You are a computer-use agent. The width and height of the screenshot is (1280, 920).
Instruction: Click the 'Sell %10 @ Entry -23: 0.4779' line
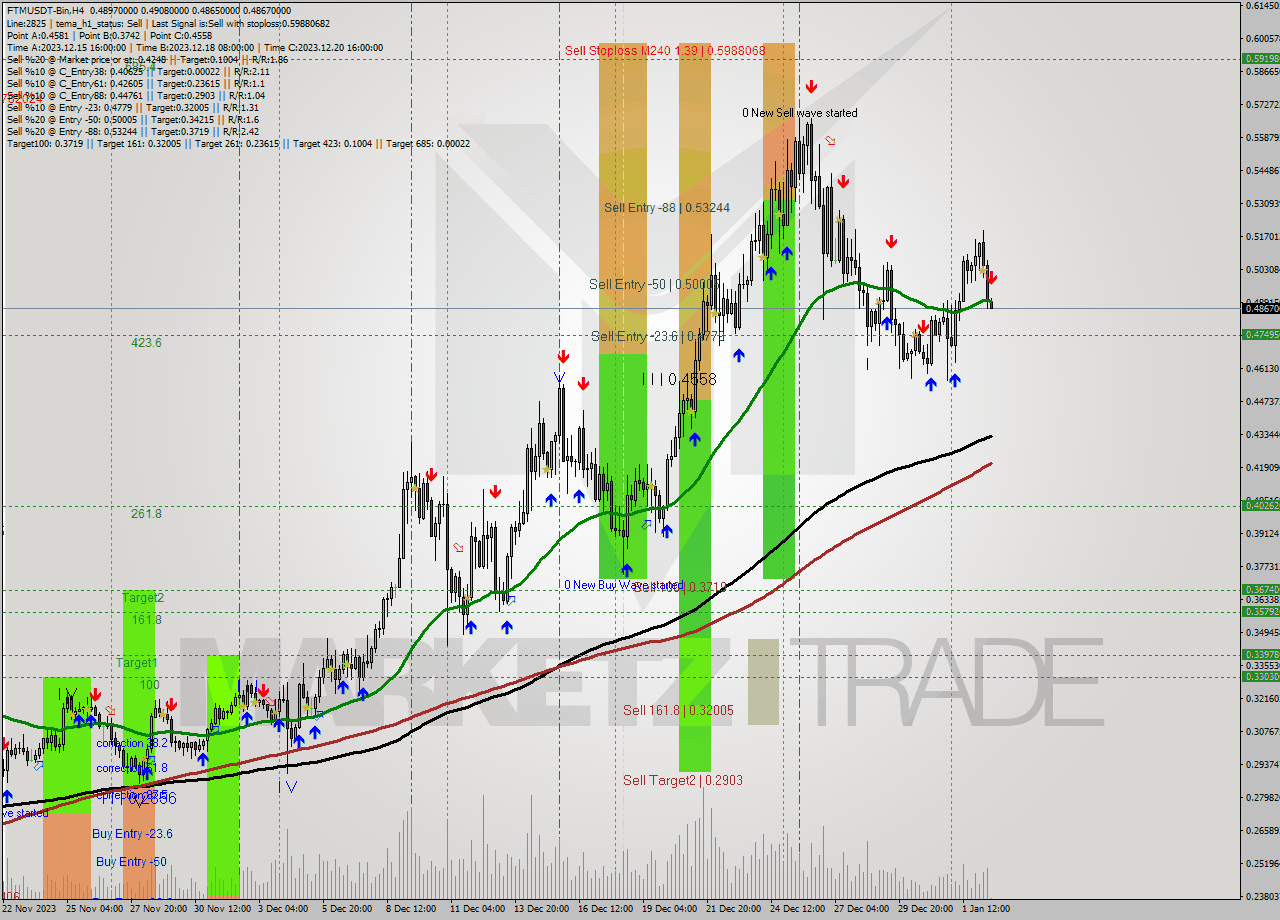(x=133, y=107)
